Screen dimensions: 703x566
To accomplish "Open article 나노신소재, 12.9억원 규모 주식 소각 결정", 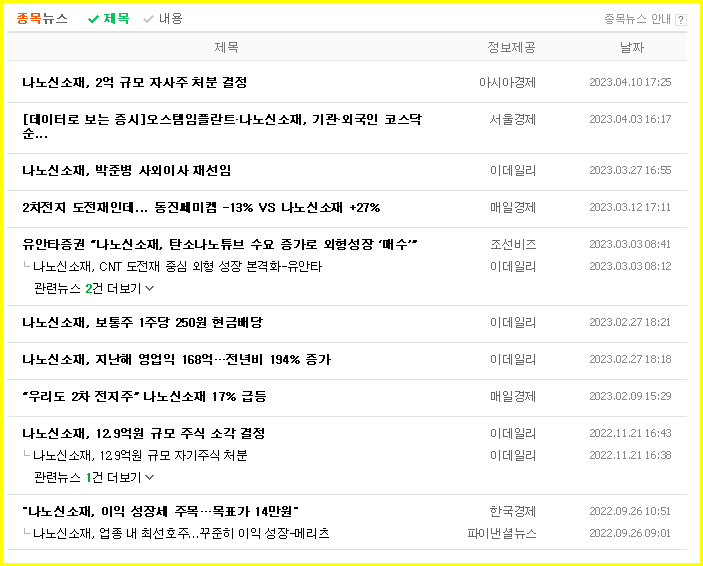I will pos(143,434).
